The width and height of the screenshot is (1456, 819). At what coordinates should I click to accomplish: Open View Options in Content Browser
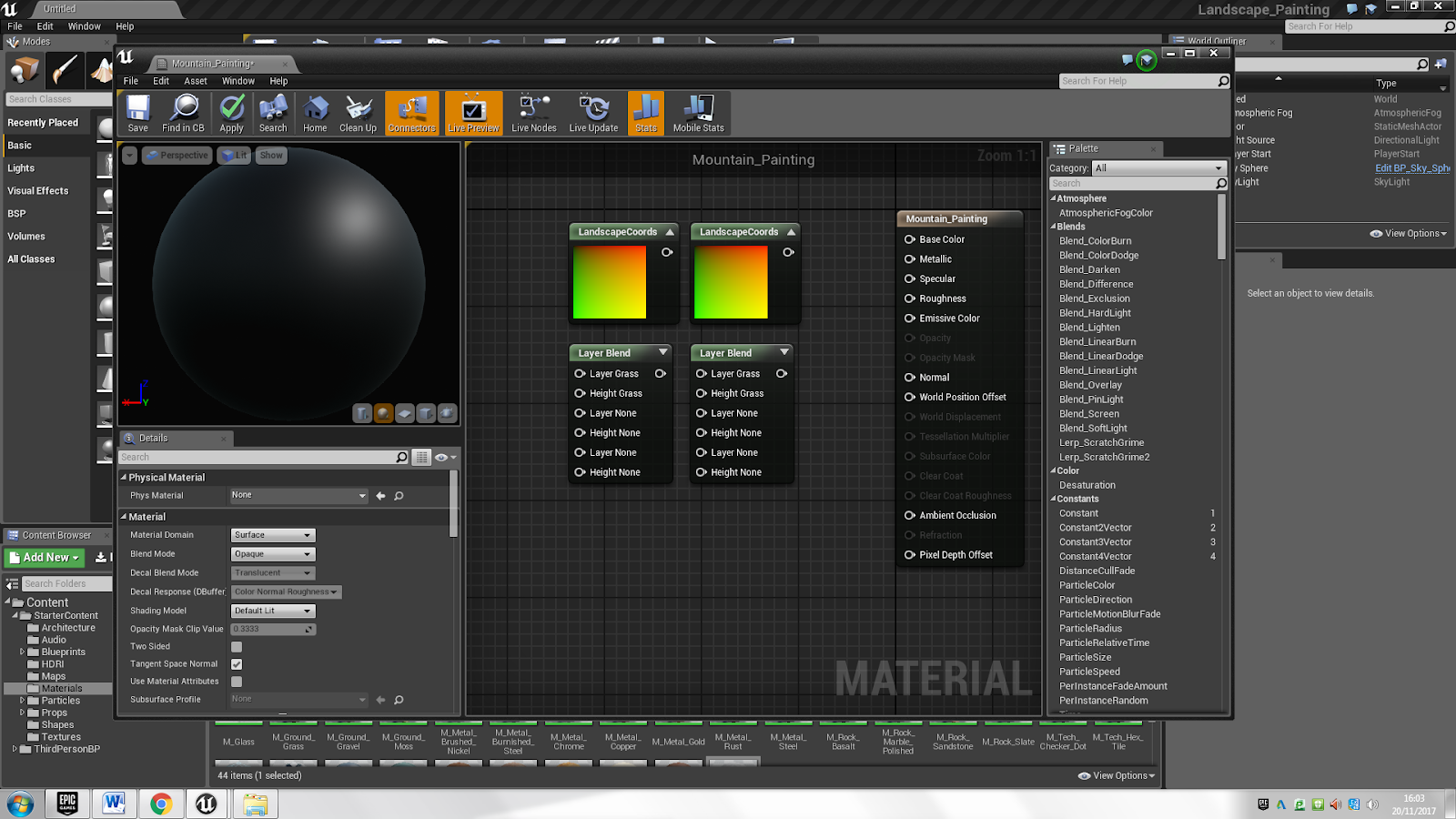click(1117, 776)
